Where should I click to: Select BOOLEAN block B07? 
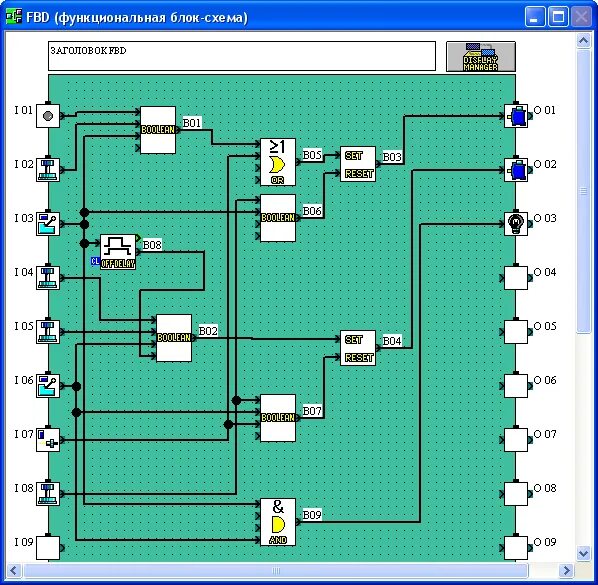278,418
